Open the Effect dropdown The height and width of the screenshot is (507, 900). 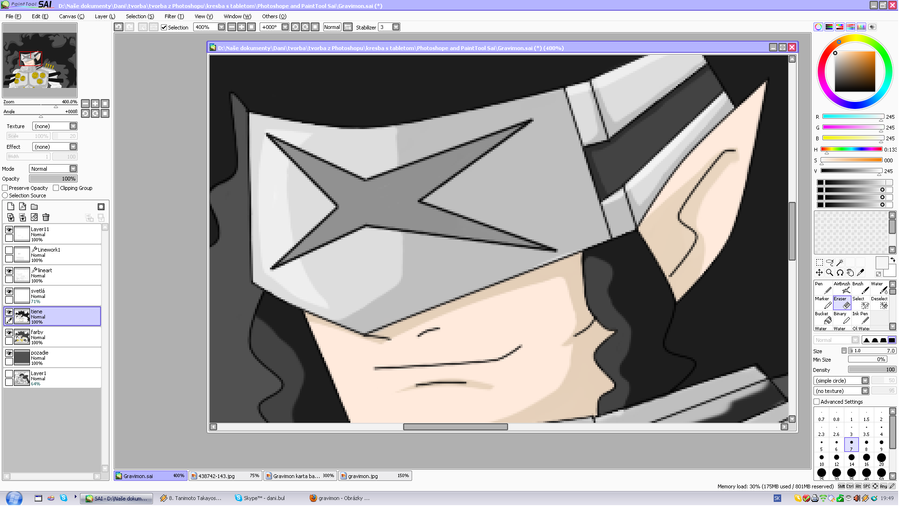coord(55,147)
